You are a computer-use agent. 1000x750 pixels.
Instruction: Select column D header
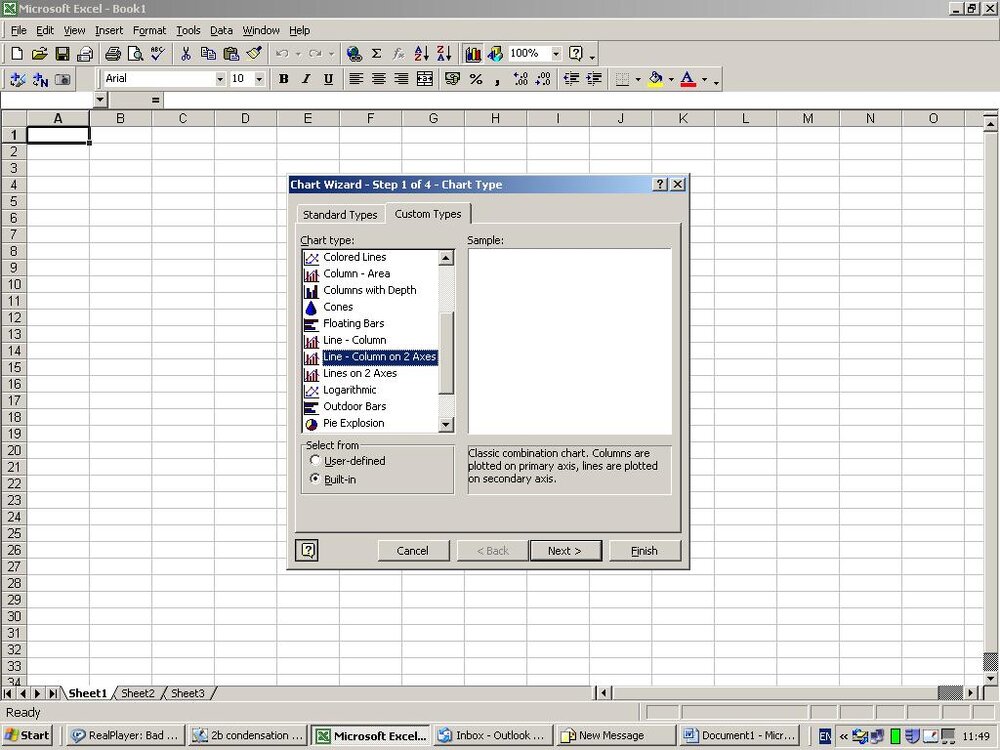pyautogui.click(x=245, y=118)
